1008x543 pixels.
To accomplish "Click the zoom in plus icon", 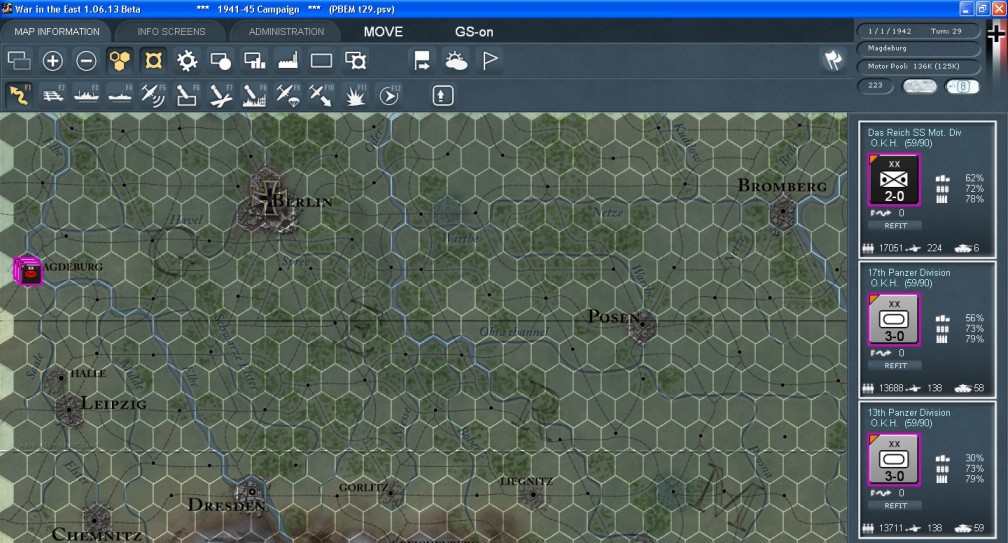I will tap(53, 60).
